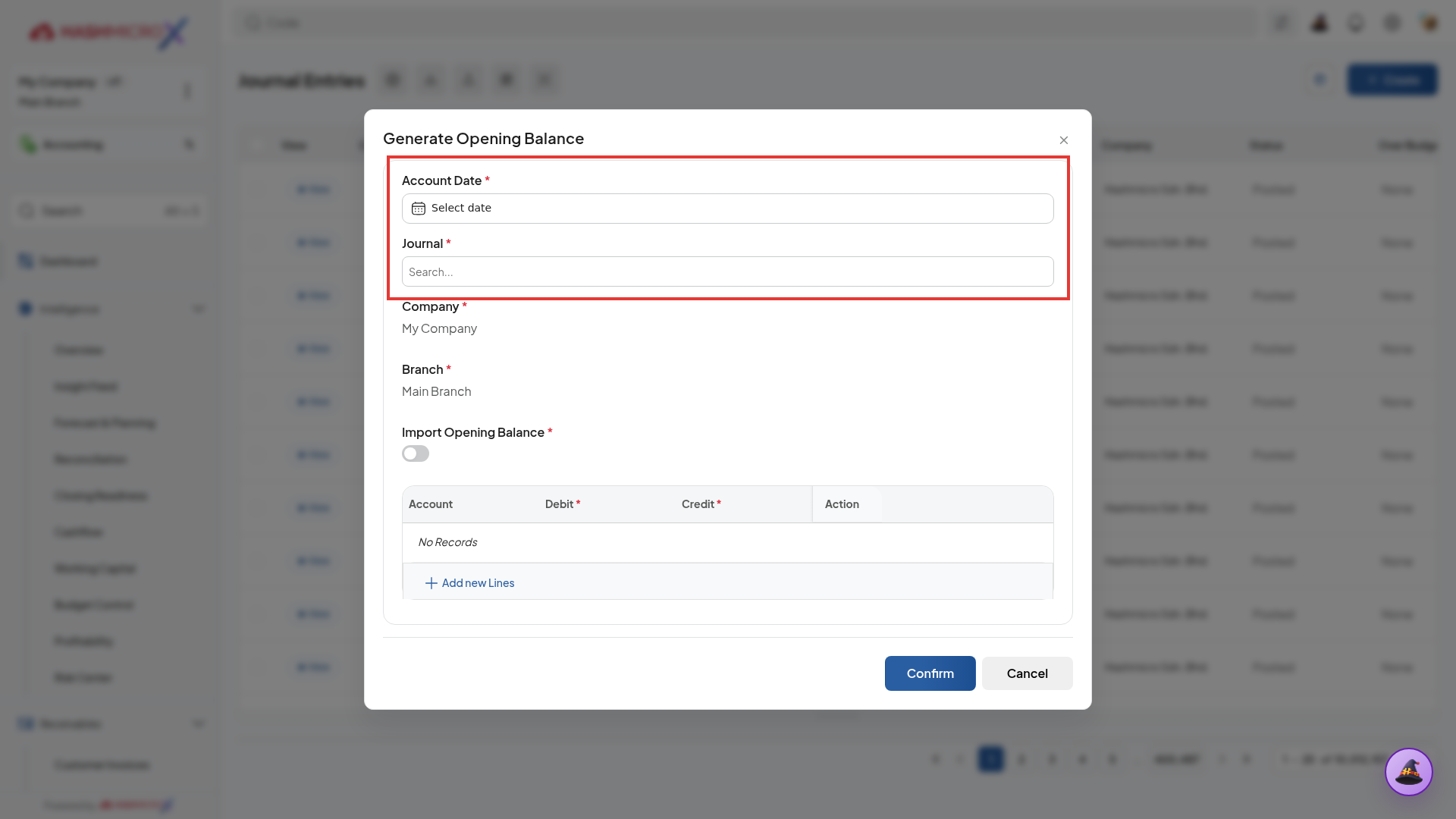The height and width of the screenshot is (819, 1456).
Task: Click the Action column header
Action: point(842,504)
